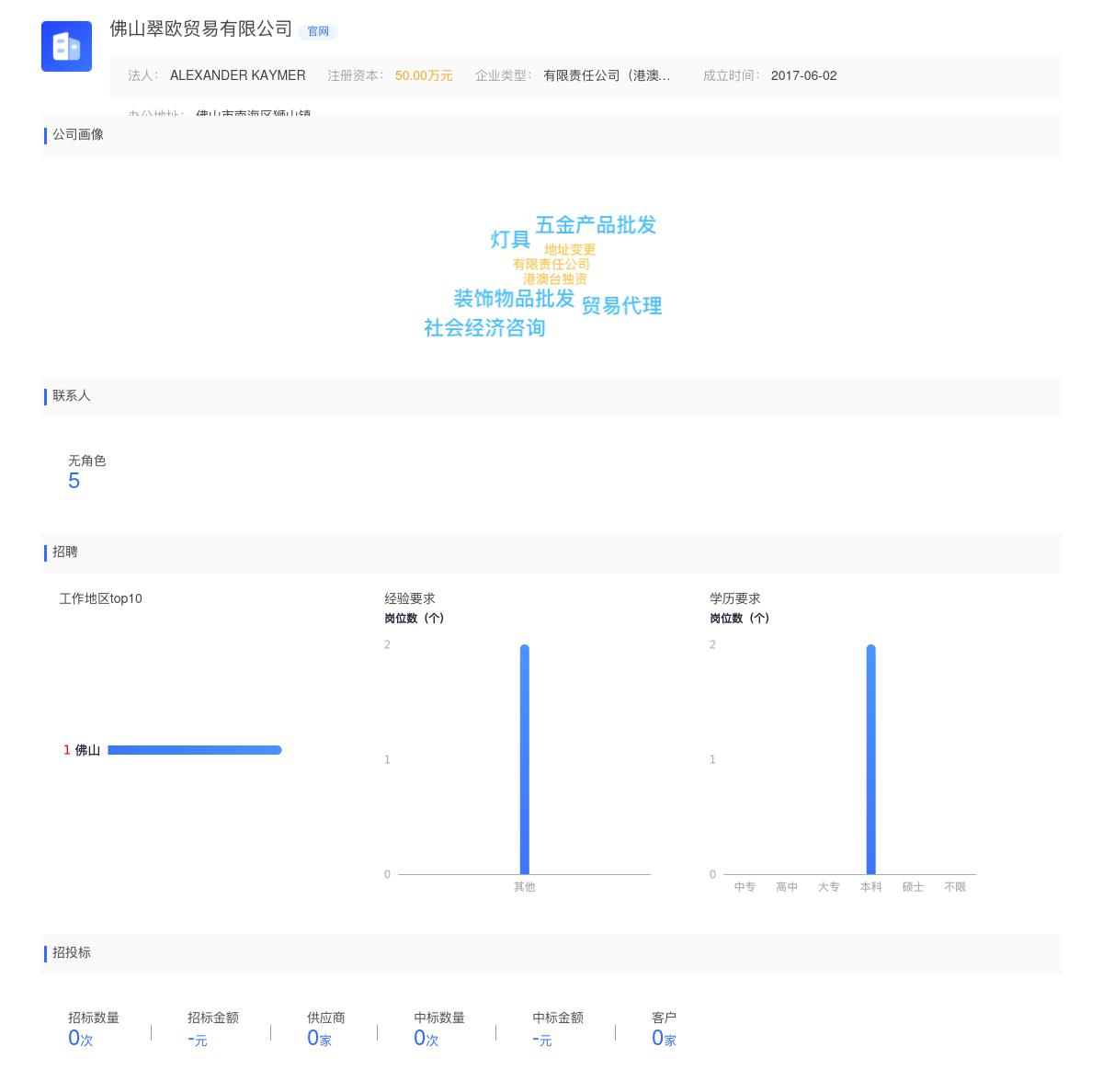
Task: Select word cloud tag 装饰物品批发
Action: (x=514, y=299)
